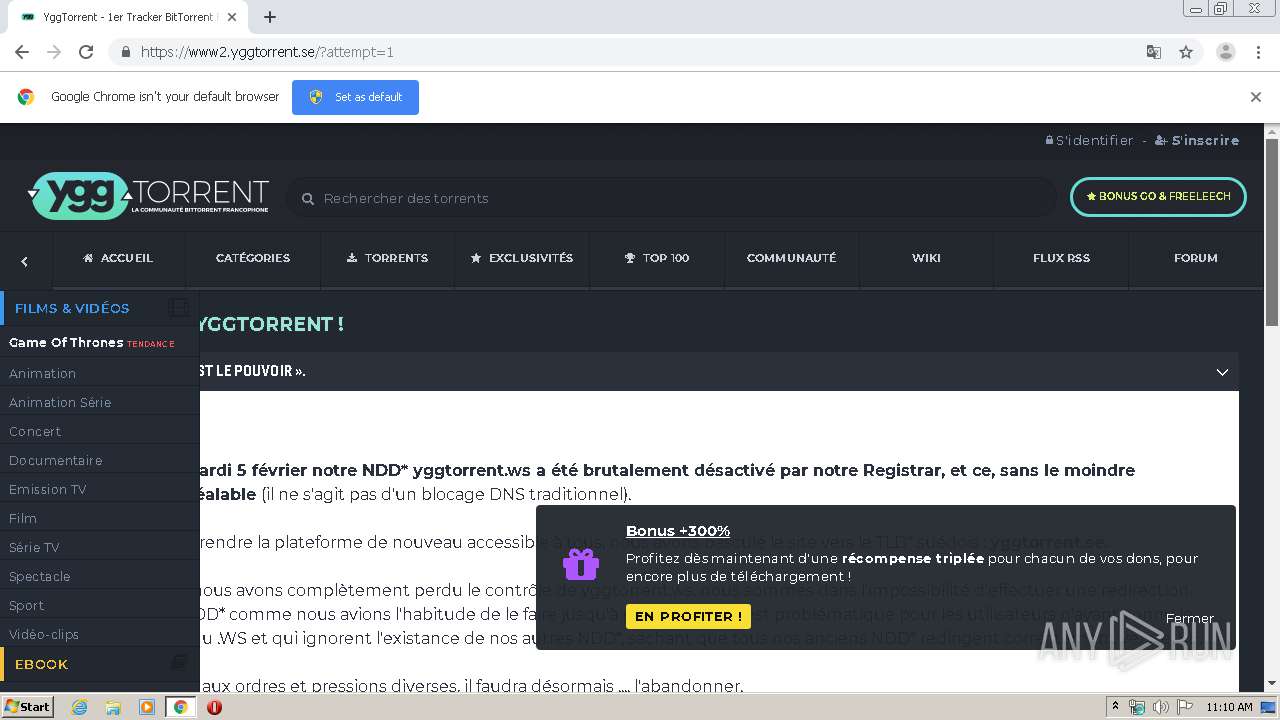The height and width of the screenshot is (720, 1280).
Task: Click the page vertical scrollbar thumb
Action: (1271, 232)
